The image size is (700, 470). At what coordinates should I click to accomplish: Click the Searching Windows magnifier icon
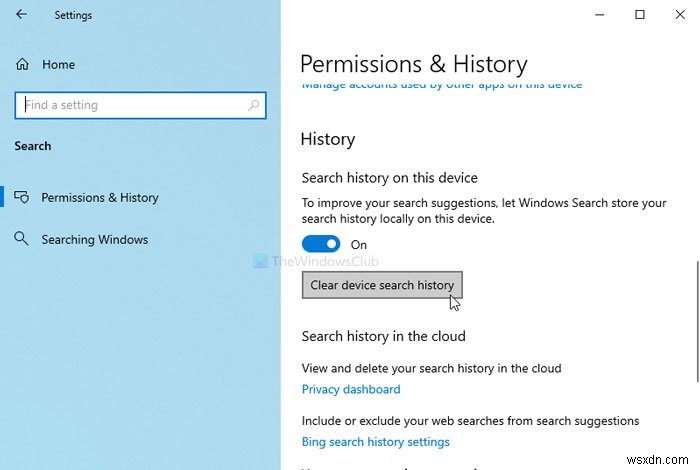(21, 239)
